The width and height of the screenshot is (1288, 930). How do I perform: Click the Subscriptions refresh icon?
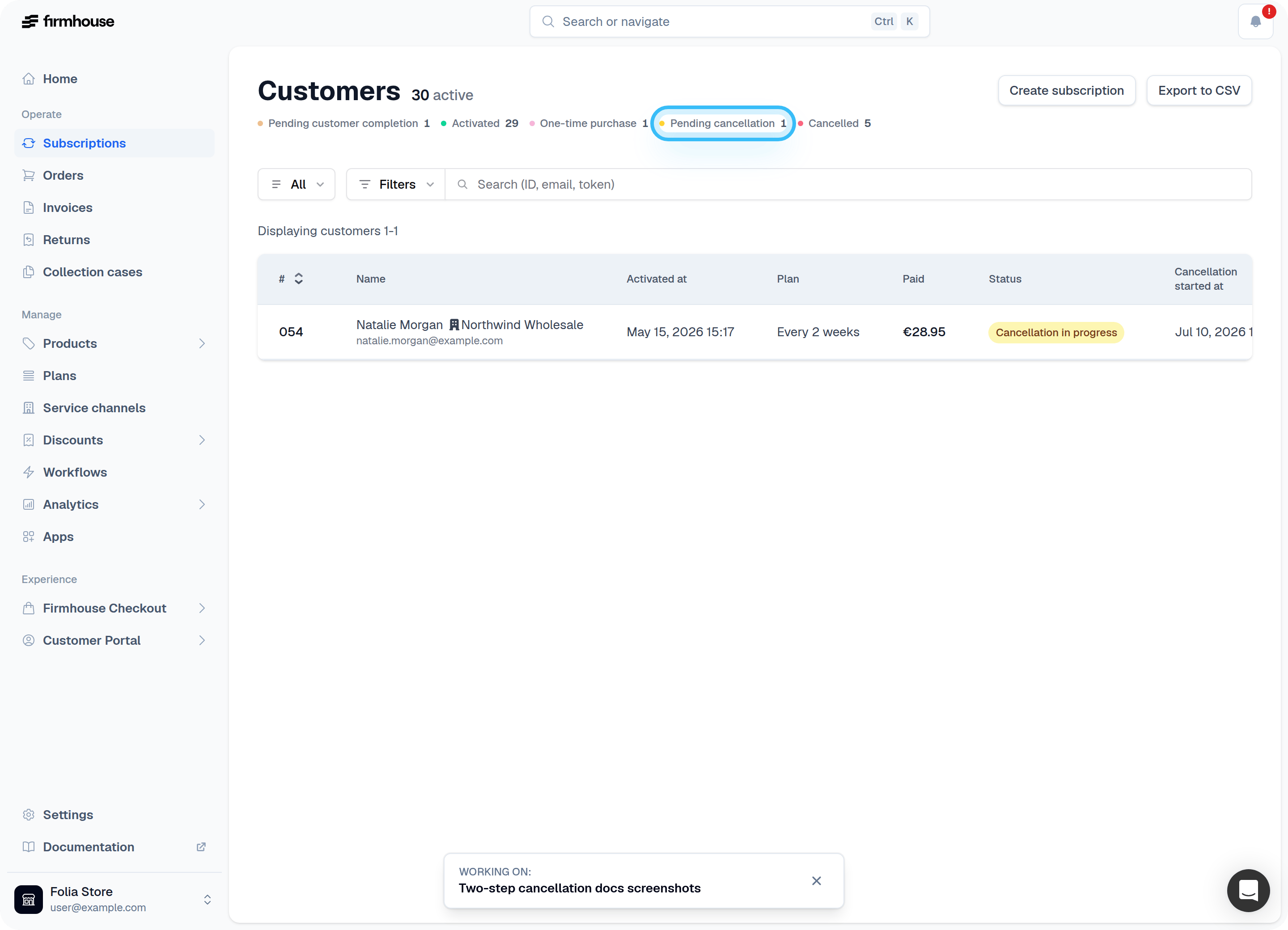[28, 143]
